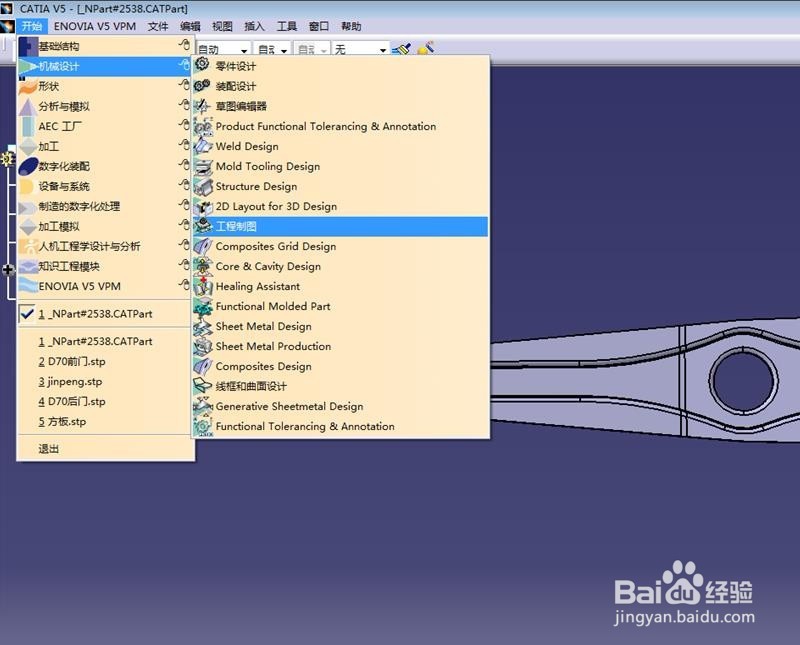Screen dimensions: 800x645
Task: Expand the 加工 submenu
Action: (184, 145)
